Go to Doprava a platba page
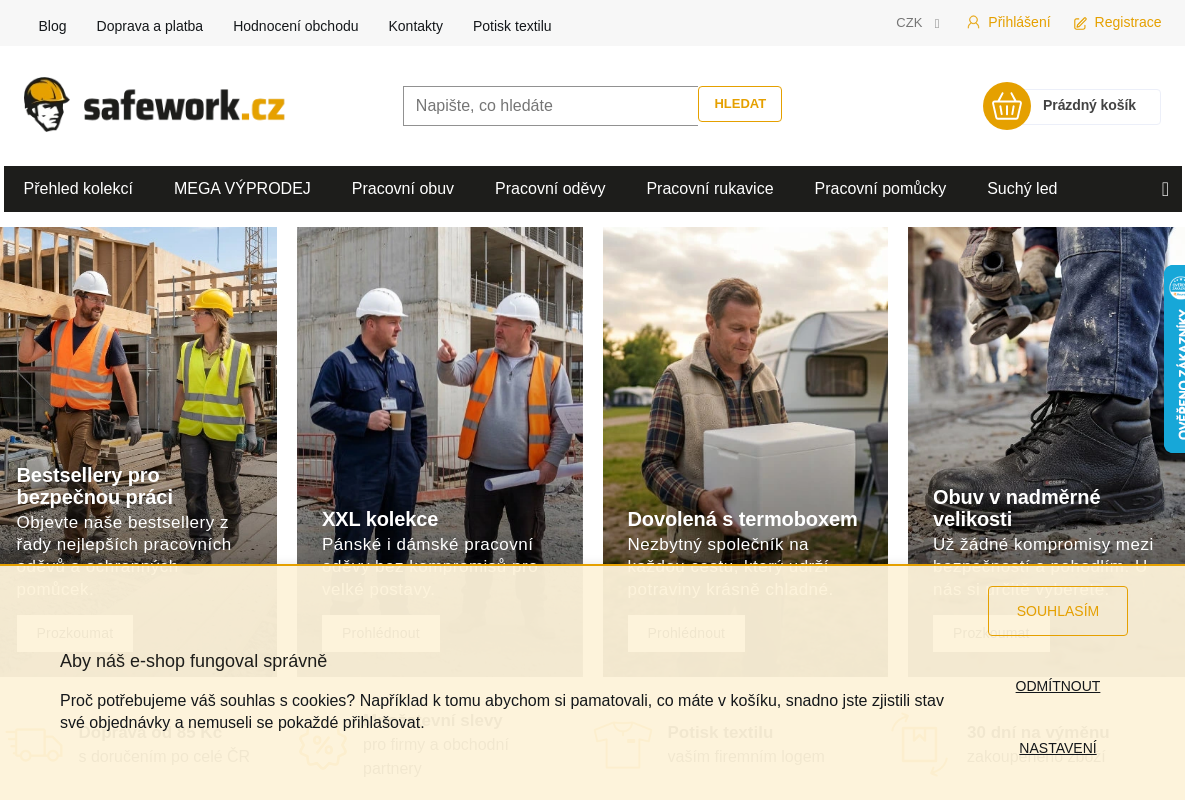 [150, 26]
